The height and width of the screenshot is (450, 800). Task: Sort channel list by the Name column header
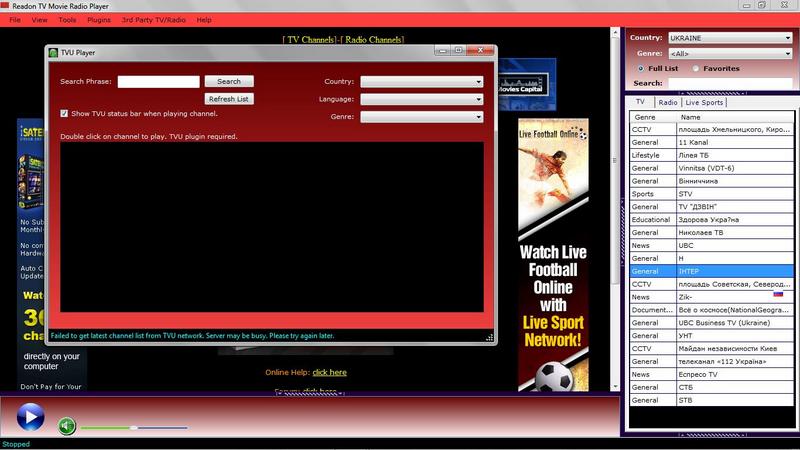pos(735,117)
